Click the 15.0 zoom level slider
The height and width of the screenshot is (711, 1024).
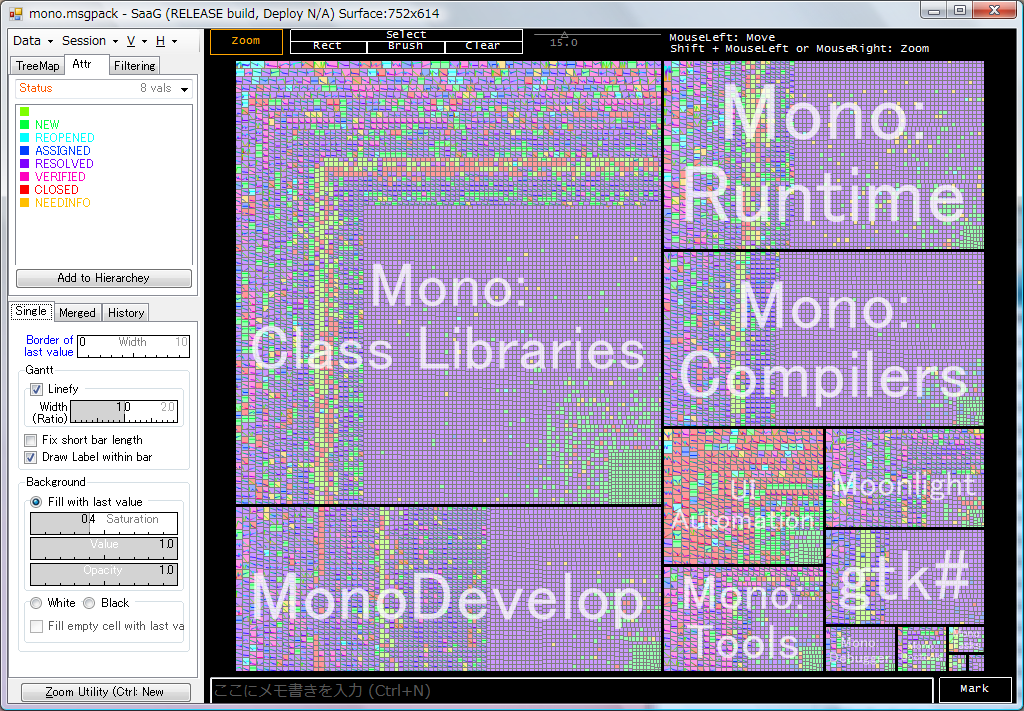click(598, 39)
